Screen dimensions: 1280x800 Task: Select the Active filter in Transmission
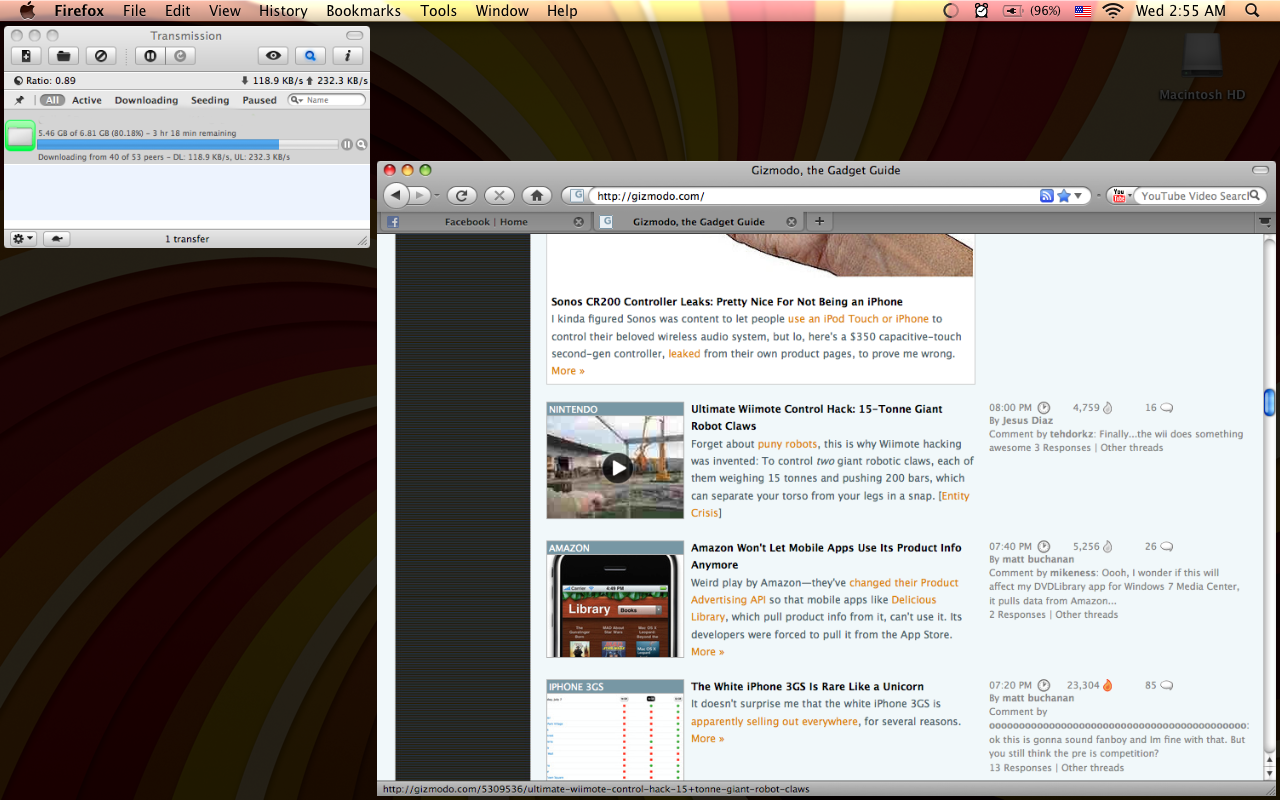coord(87,100)
